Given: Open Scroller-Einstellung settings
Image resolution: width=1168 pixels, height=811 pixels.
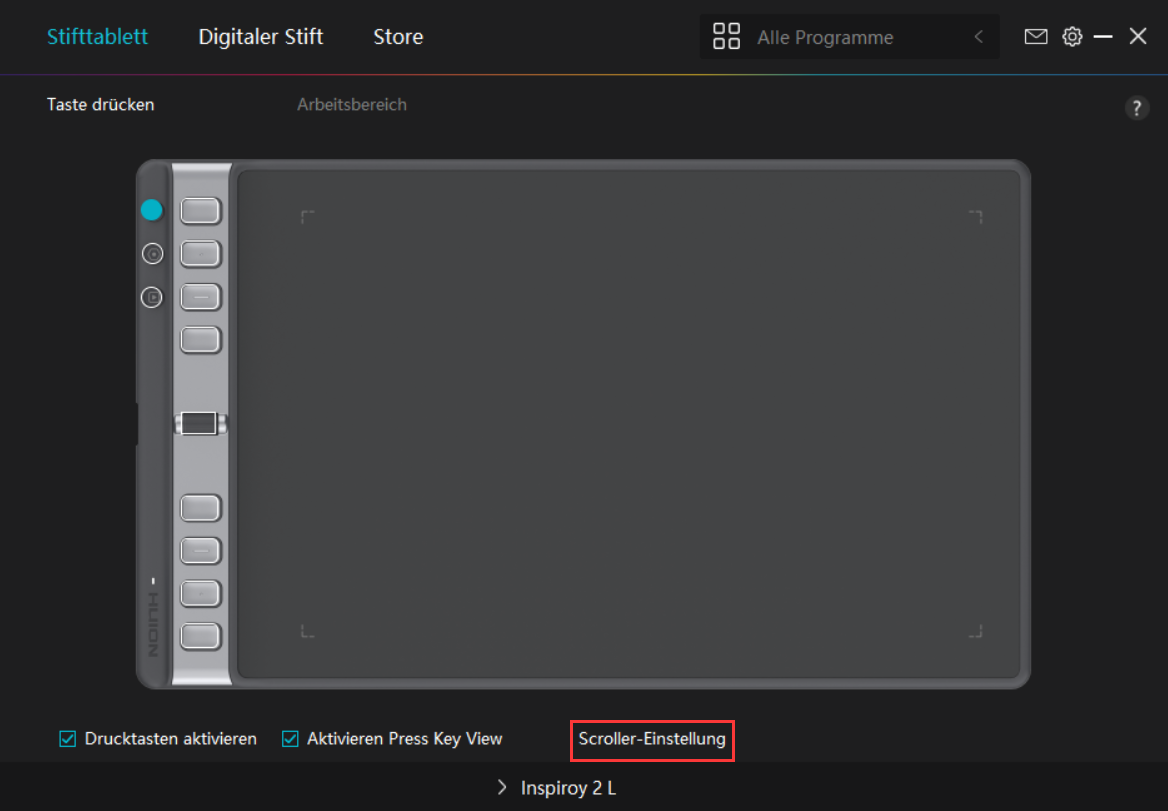Looking at the screenshot, I should pyautogui.click(x=652, y=740).
